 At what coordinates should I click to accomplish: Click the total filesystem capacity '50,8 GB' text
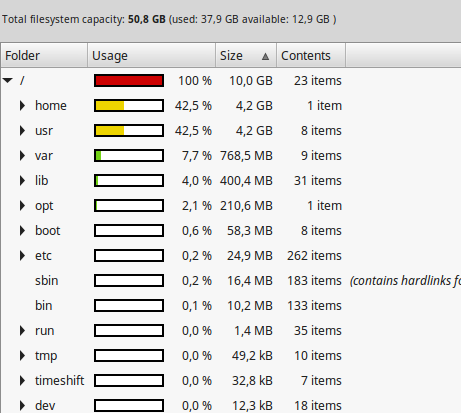(x=147, y=19)
